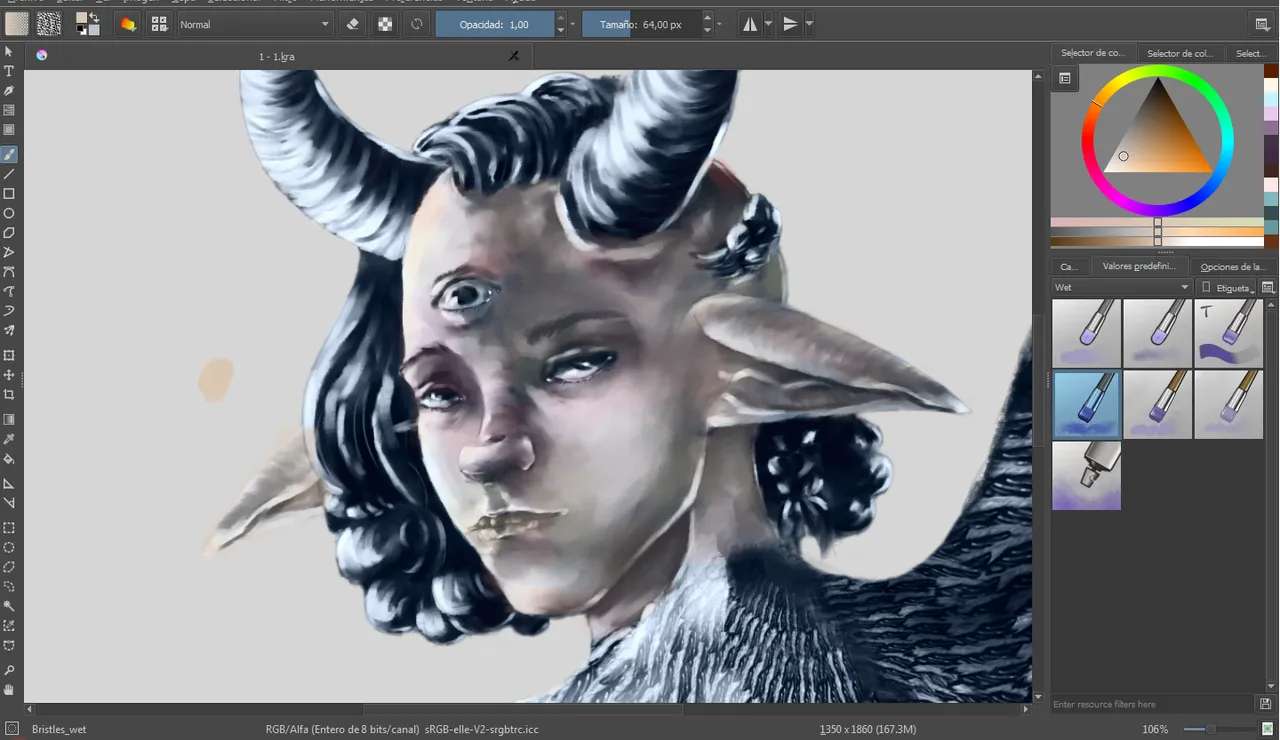The height and width of the screenshot is (740, 1280).
Task: Pick the light cyan color history swatch
Action: (1271, 99)
